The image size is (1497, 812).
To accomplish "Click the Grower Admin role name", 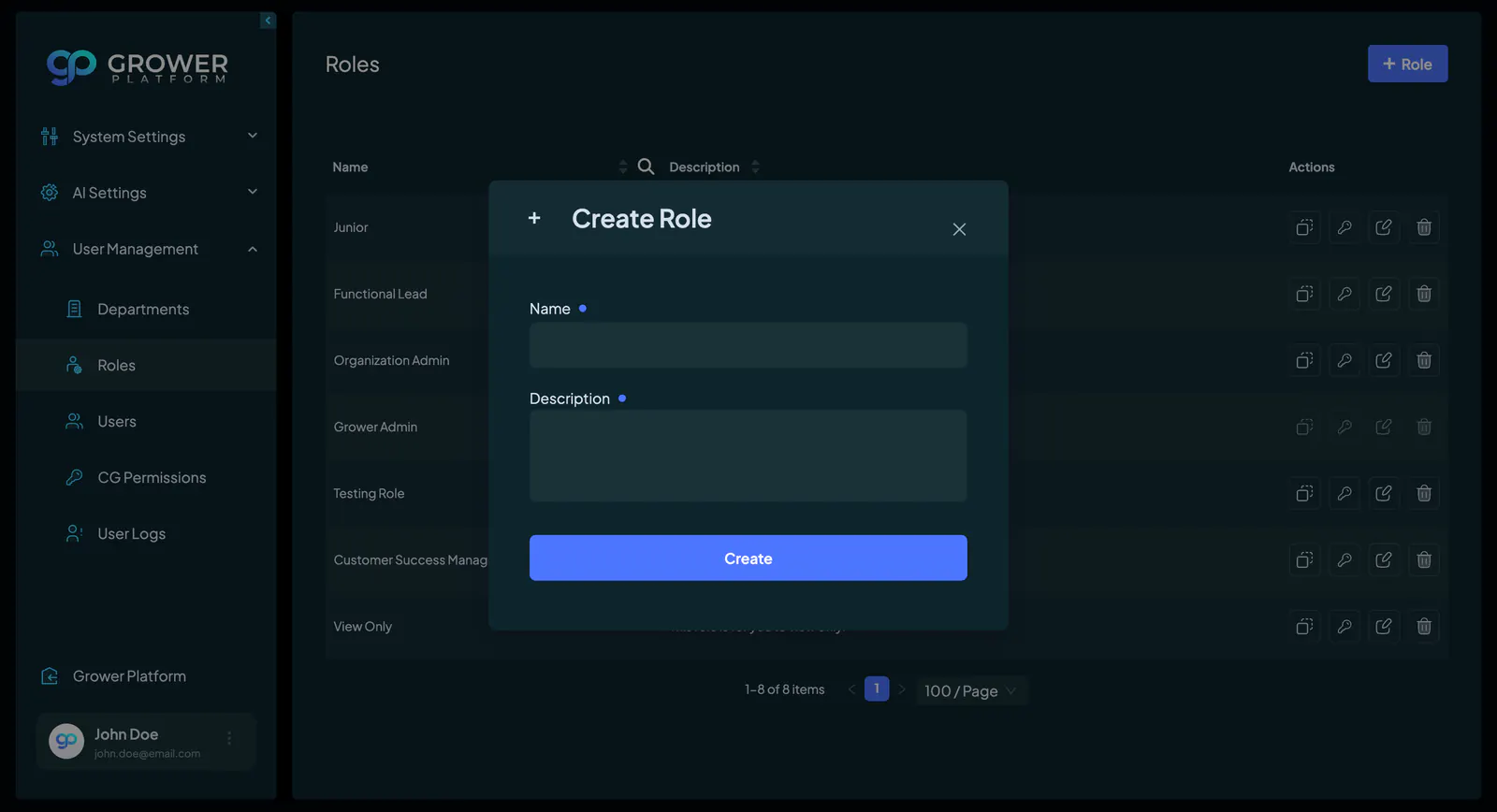I will [x=375, y=427].
